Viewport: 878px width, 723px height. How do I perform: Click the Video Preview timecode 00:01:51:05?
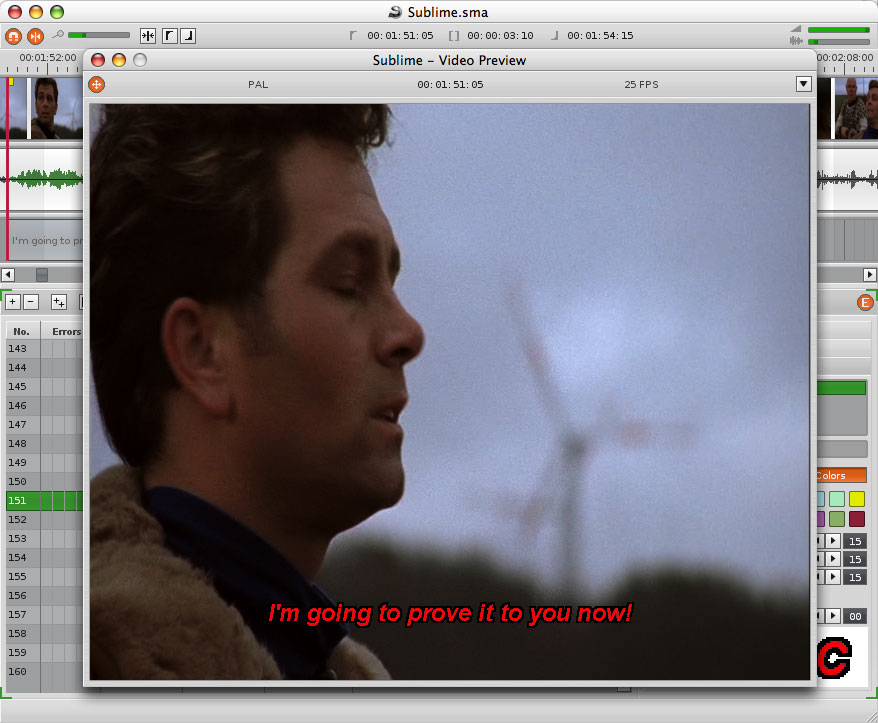450,85
